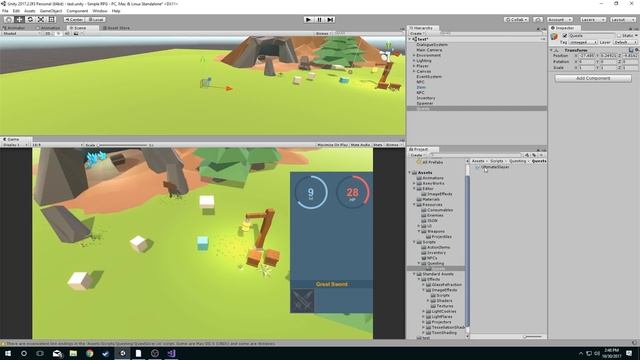Click the Add Component button

point(593,78)
